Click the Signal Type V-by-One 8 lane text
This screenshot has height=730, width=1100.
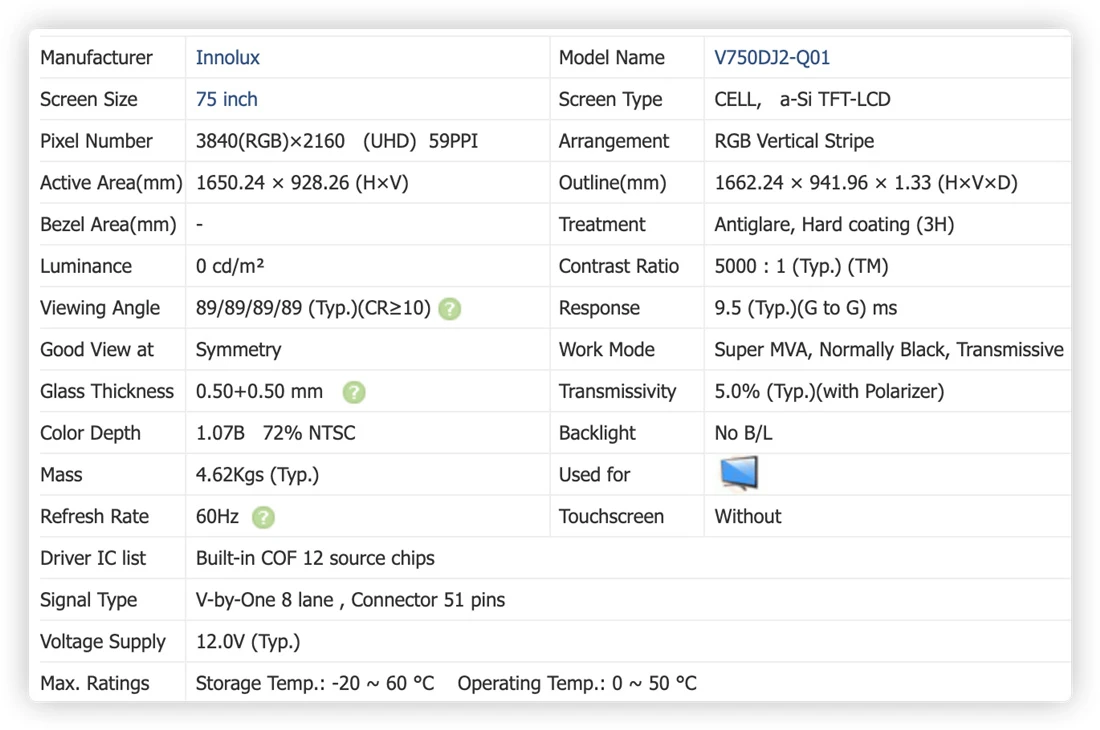coord(264,600)
